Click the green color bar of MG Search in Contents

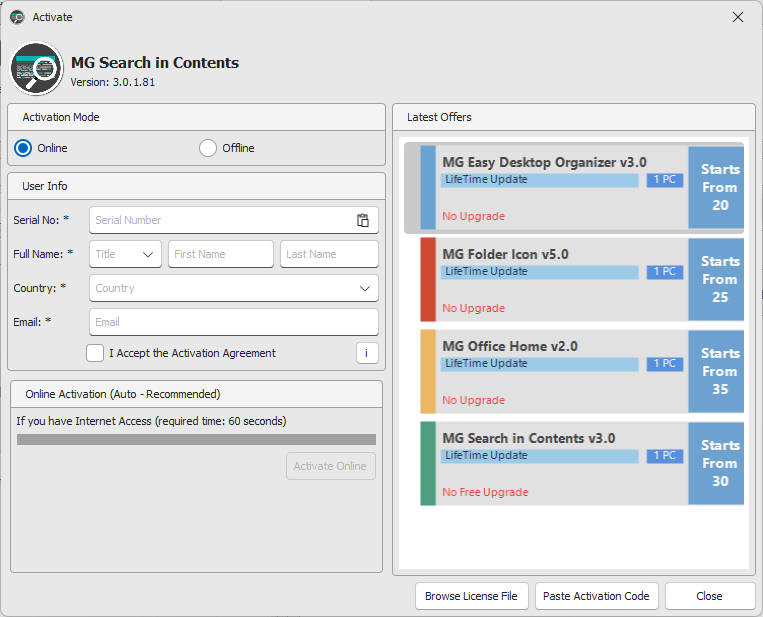coord(428,463)
